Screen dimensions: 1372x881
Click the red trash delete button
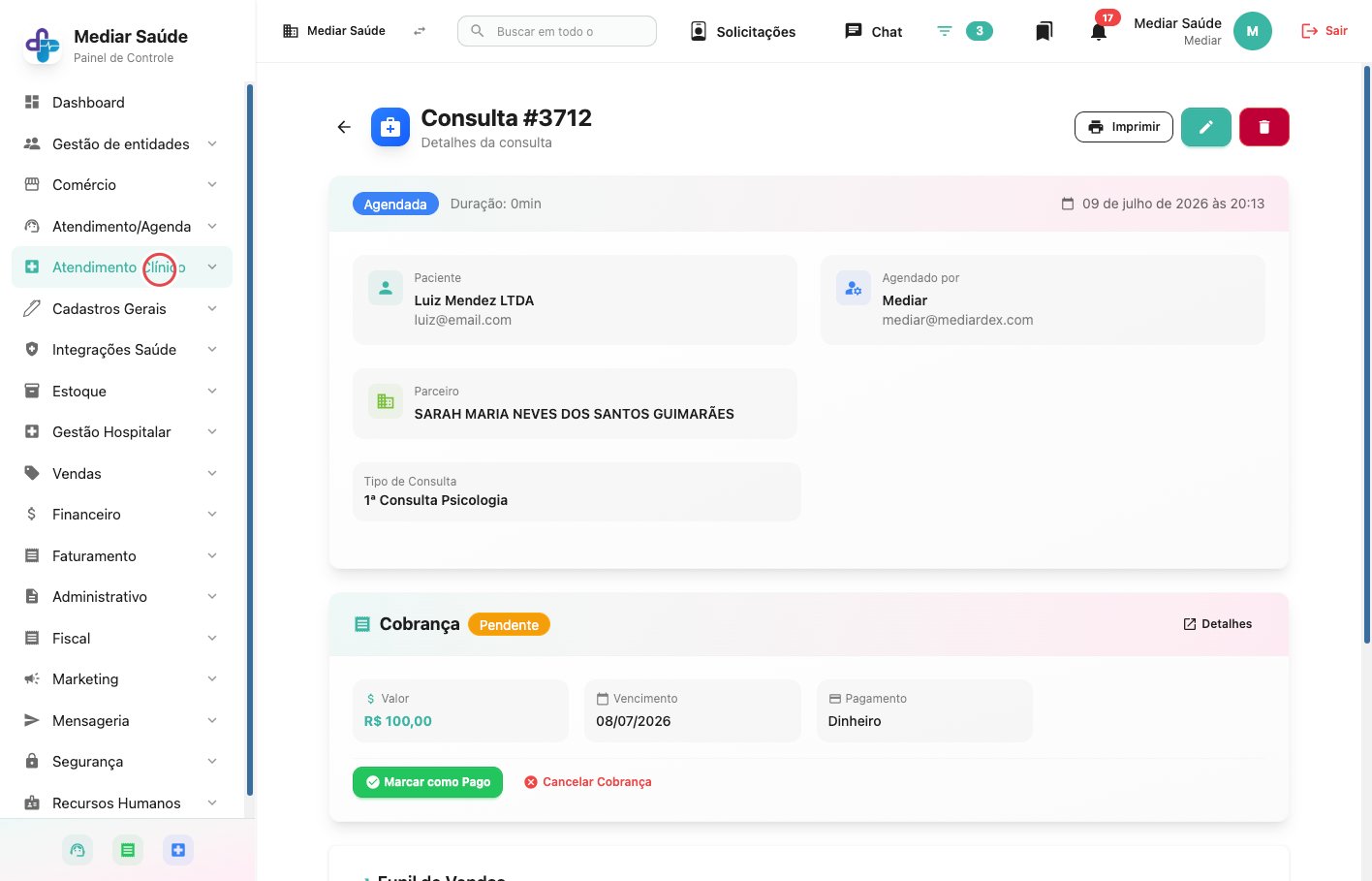pyautogui.click(x=1263, y=127)
